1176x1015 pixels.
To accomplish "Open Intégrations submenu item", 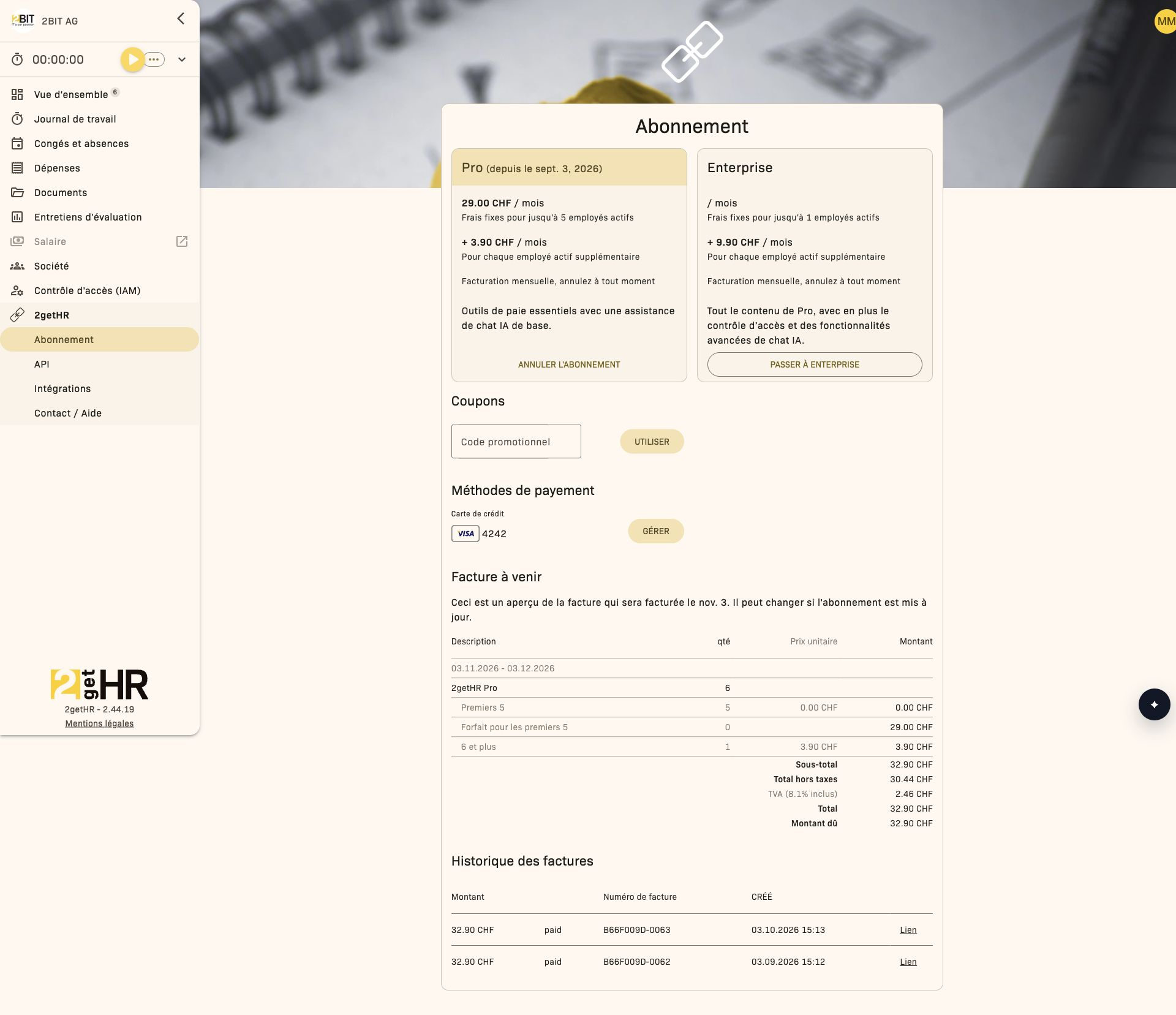I will pos(100,388).
